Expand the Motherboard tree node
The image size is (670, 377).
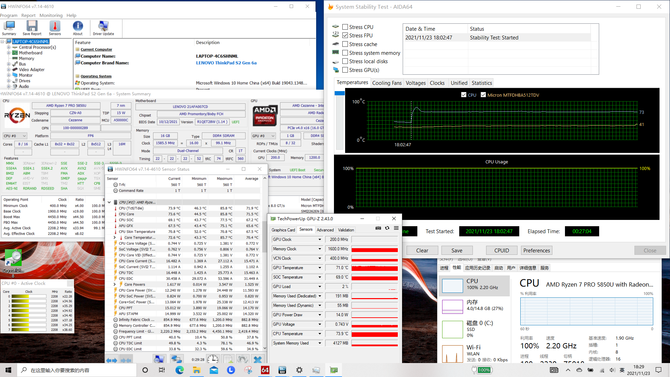[x=9, y=53]
